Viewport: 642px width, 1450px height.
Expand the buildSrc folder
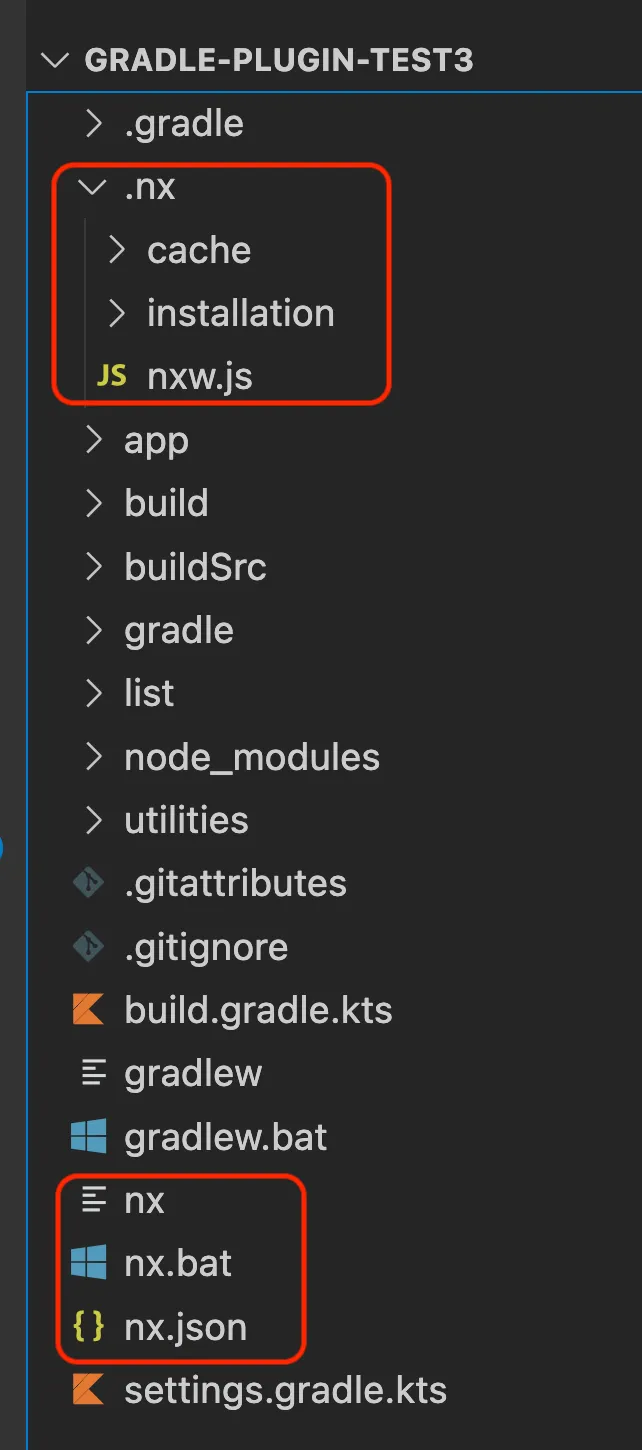(x=195, y=567)
